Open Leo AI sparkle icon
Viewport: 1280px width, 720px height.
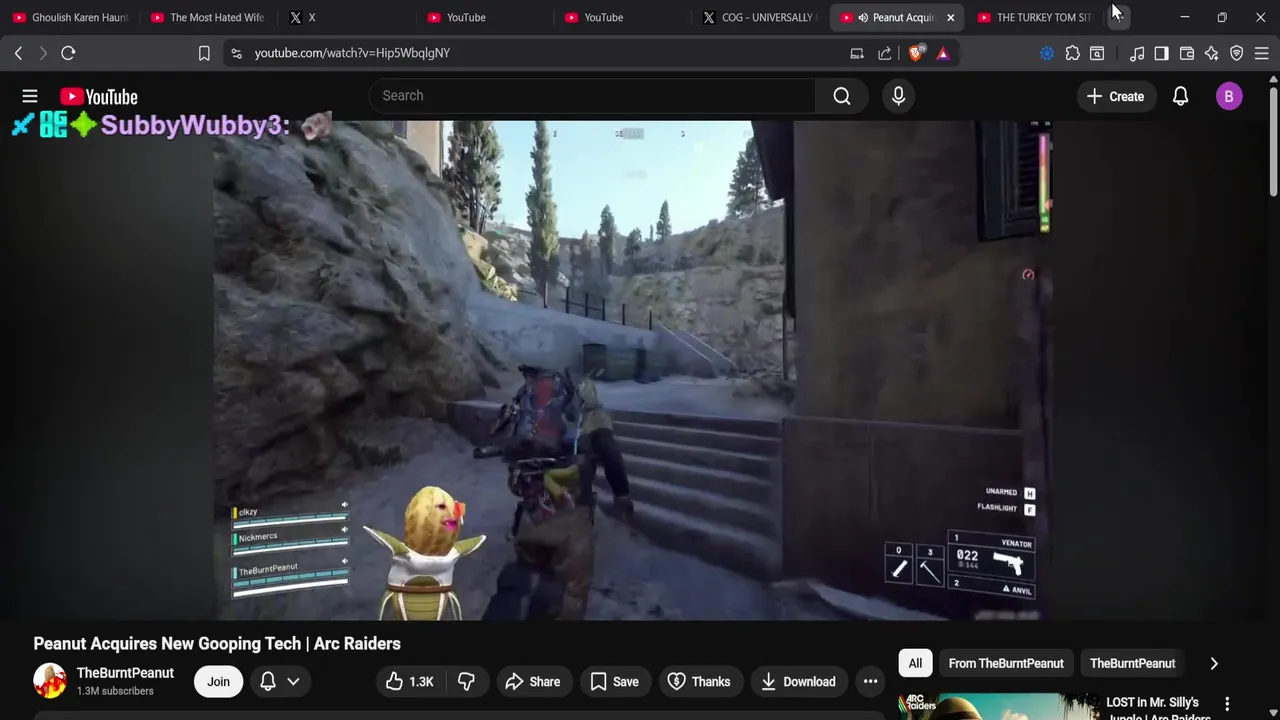(1212, 53)
